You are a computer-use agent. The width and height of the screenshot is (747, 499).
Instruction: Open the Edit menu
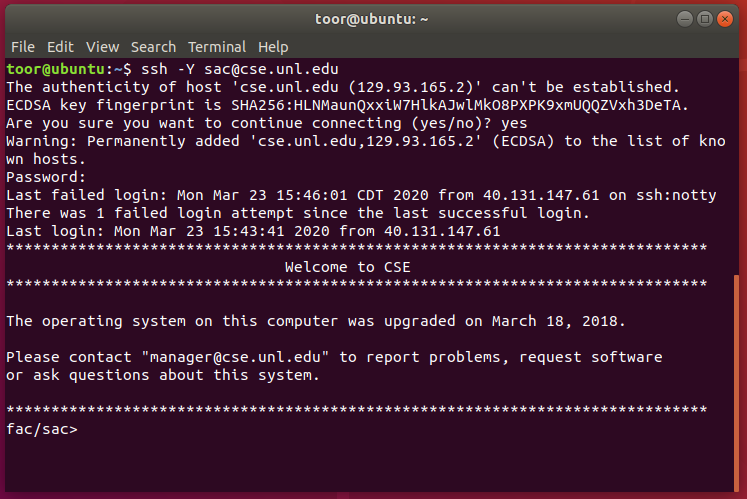coord(60,47)
